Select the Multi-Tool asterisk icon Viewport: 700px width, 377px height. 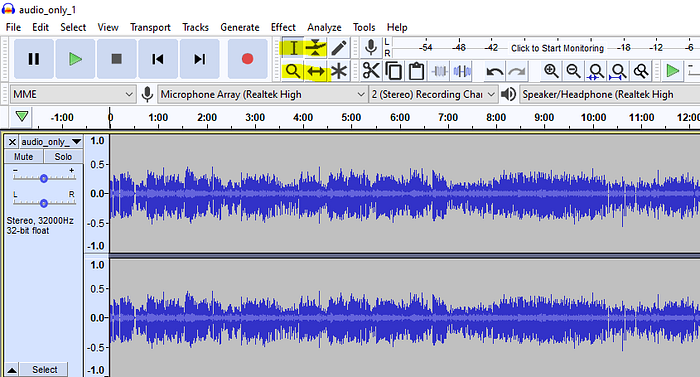coord(339,71)
